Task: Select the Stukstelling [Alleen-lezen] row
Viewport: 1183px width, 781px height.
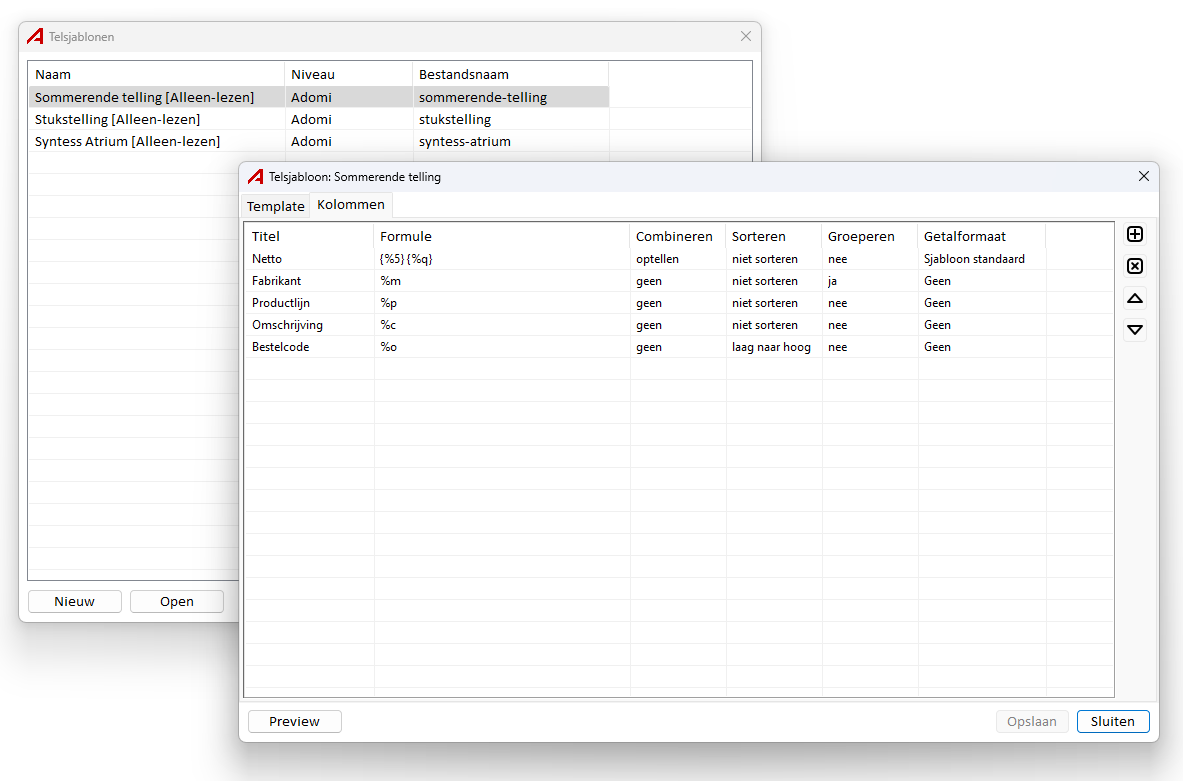Action: [319, 119]
